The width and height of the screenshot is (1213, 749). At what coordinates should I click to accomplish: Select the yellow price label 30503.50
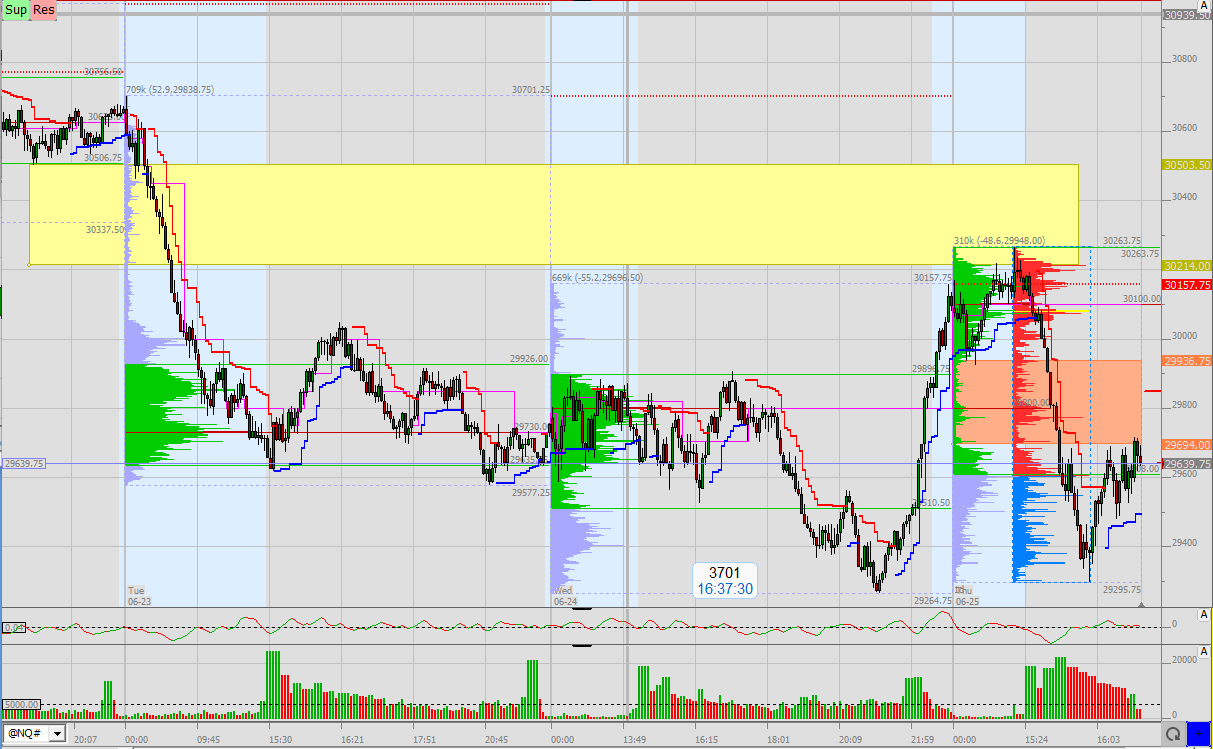pyautogui.click(x=1187, y=165)
